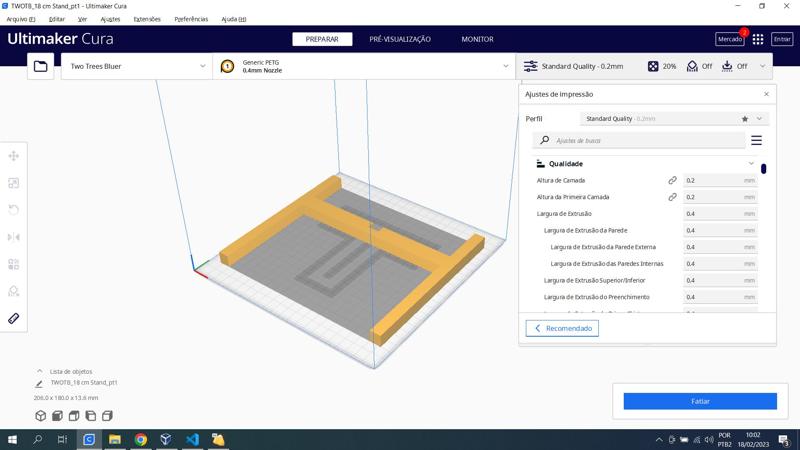Screen dimensions: 800x450
Task: Open File Explorer from taskbar
Action: [x=115, y=439]
